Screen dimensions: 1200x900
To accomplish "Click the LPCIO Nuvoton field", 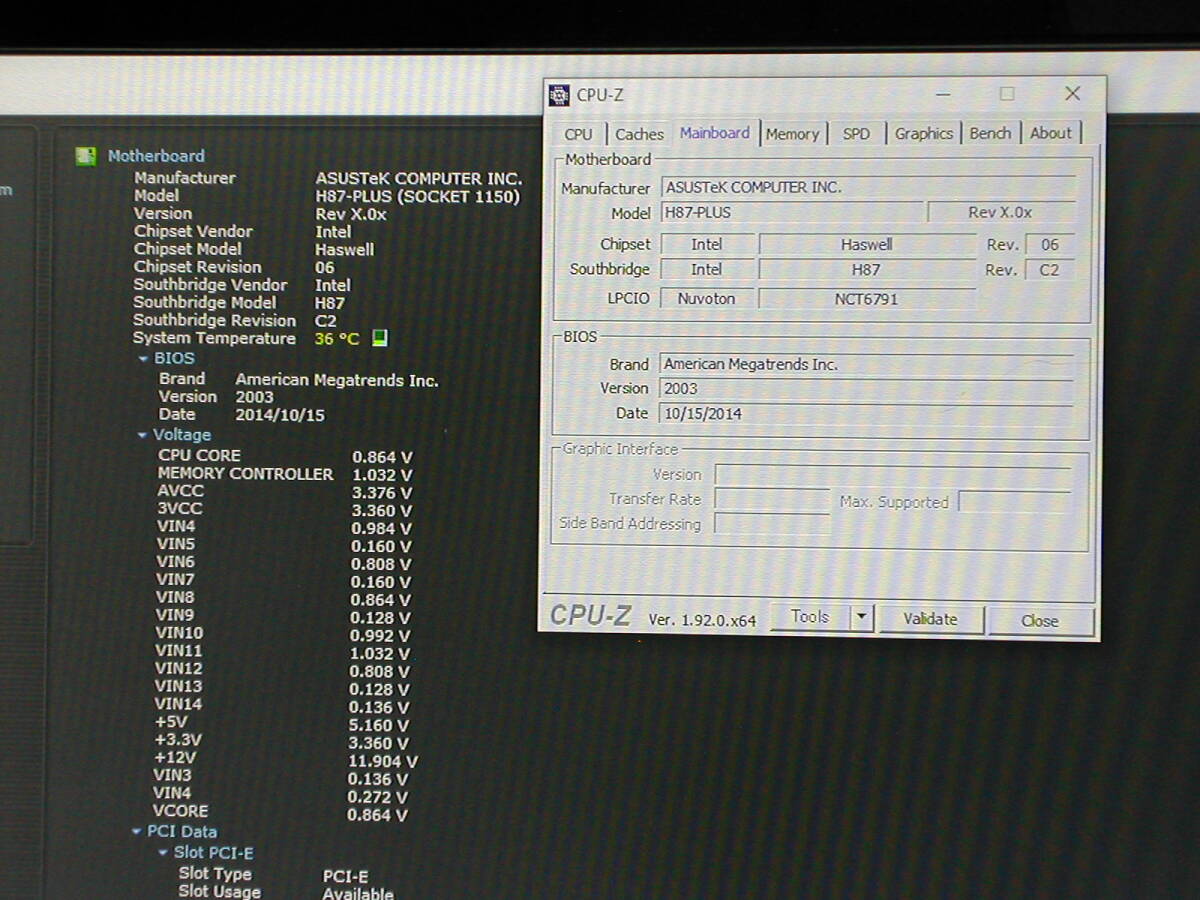I will tap(706, 298).
